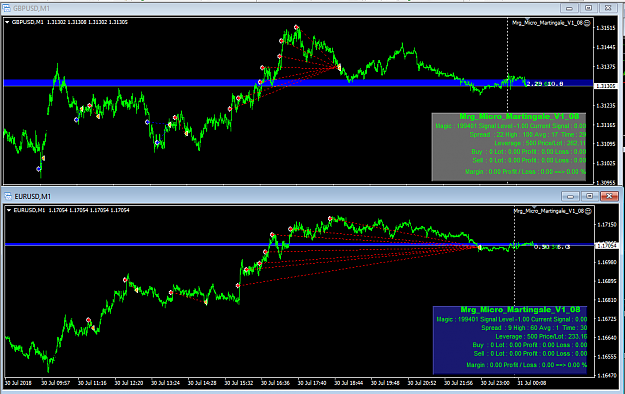
Task: Click the 30 Jul 14:28 time label
Action: (202, 383)
